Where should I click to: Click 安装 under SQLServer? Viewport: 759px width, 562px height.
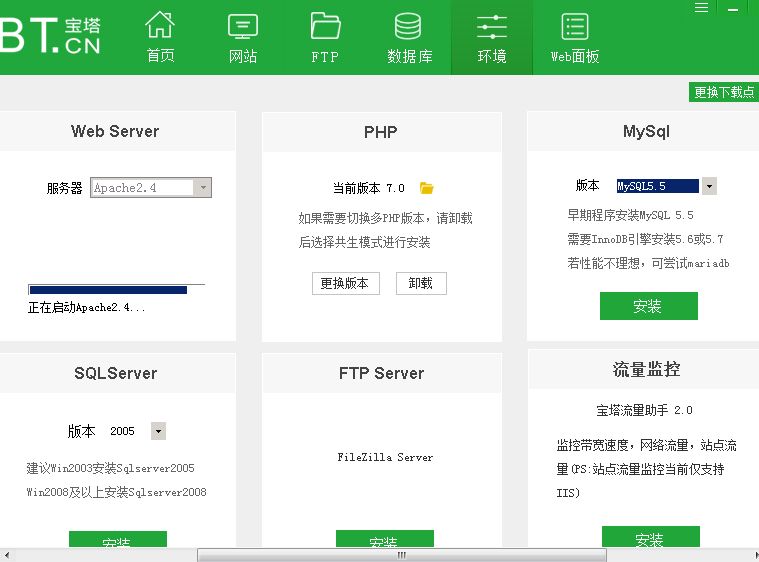click(118, 539)
